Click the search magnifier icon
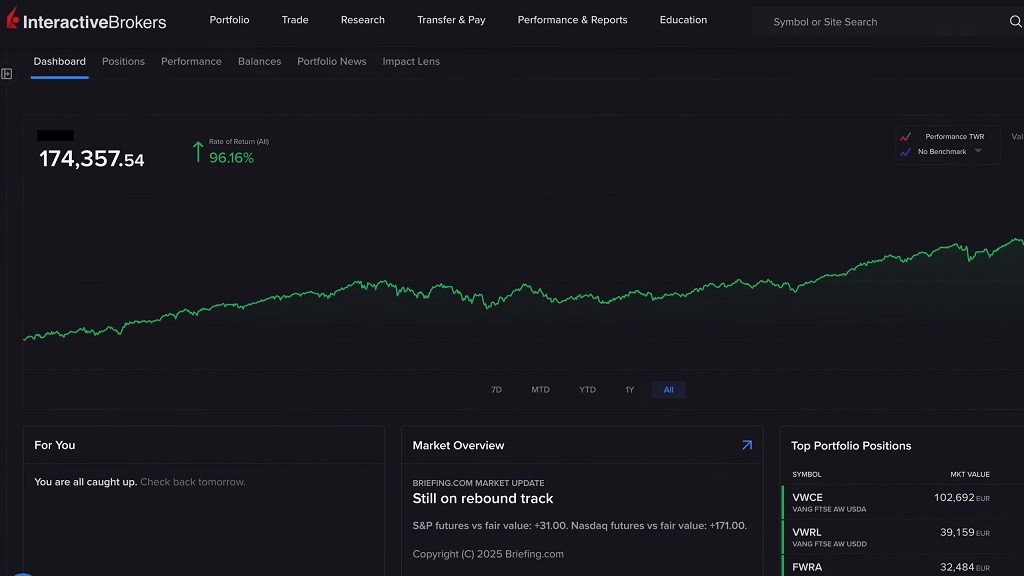Image resolution: width=1024 pixels, height=576 pixels. point(1016,22)
